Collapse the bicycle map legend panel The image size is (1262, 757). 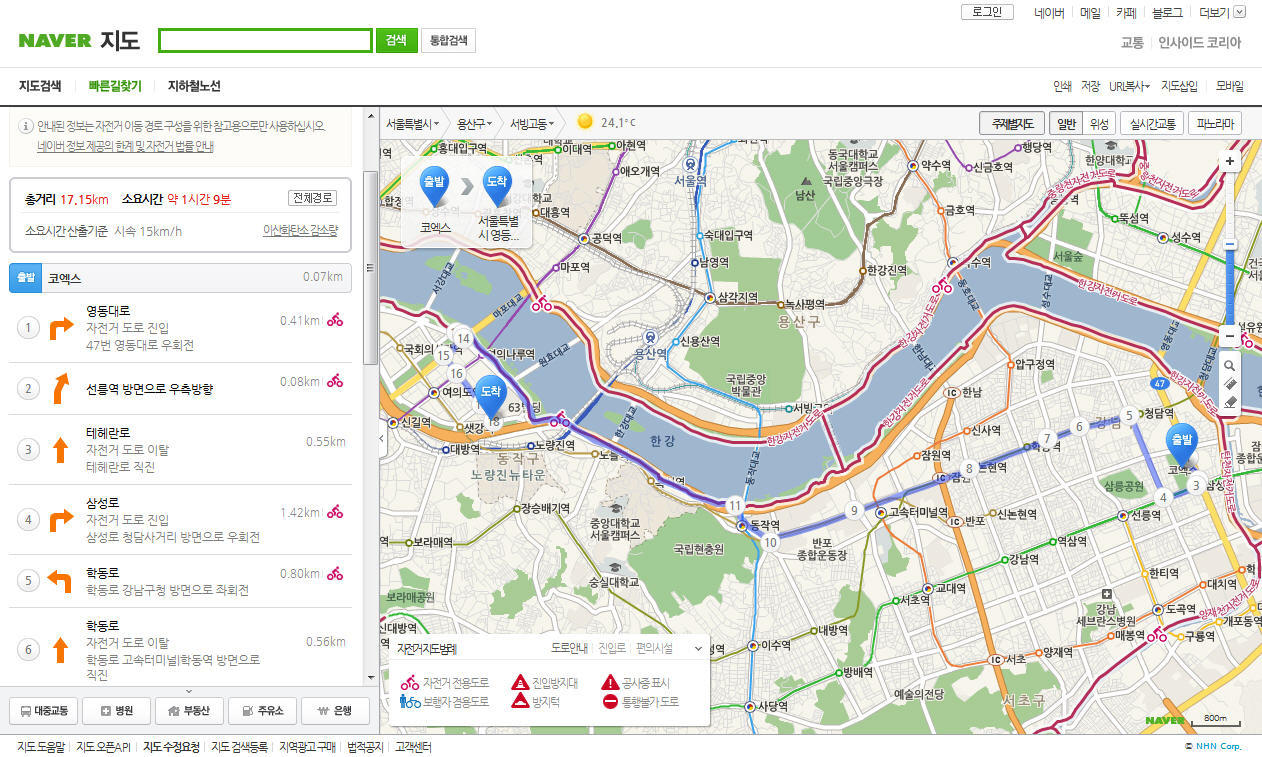[x=698, y=648]
